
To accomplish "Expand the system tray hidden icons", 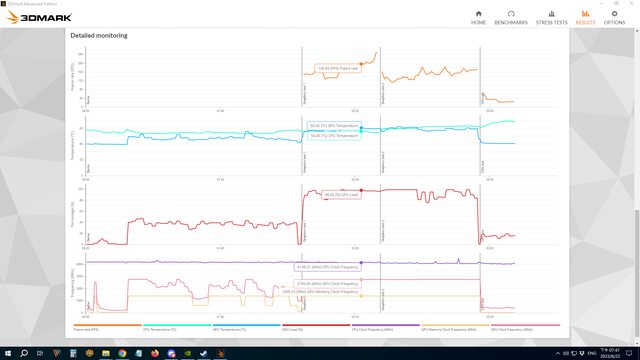I will 558,353.
